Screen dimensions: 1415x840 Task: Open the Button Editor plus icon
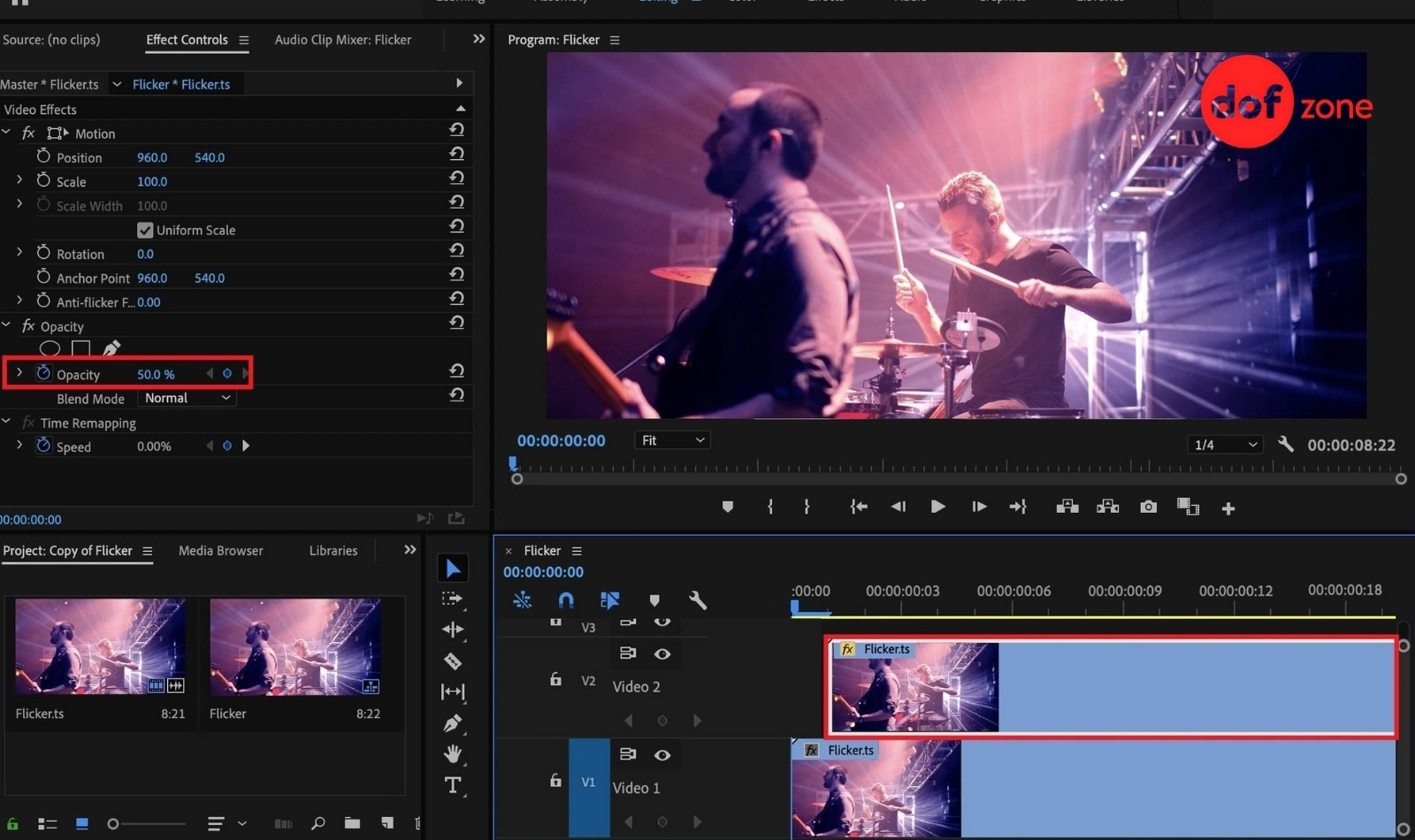[x=1228, y=508]
